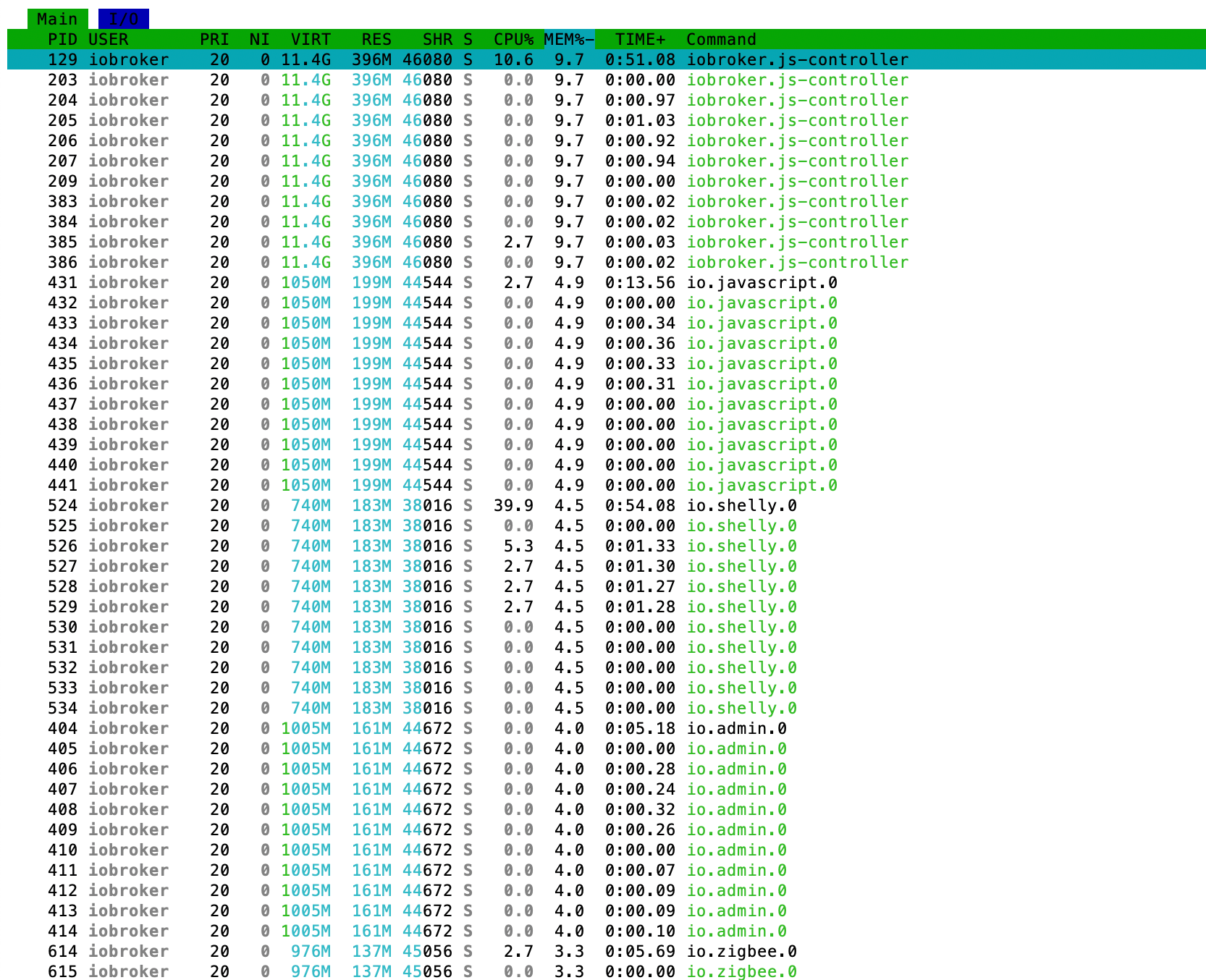Select process row PID 207
Screen dimensions: 1206x980
point(607,161)
